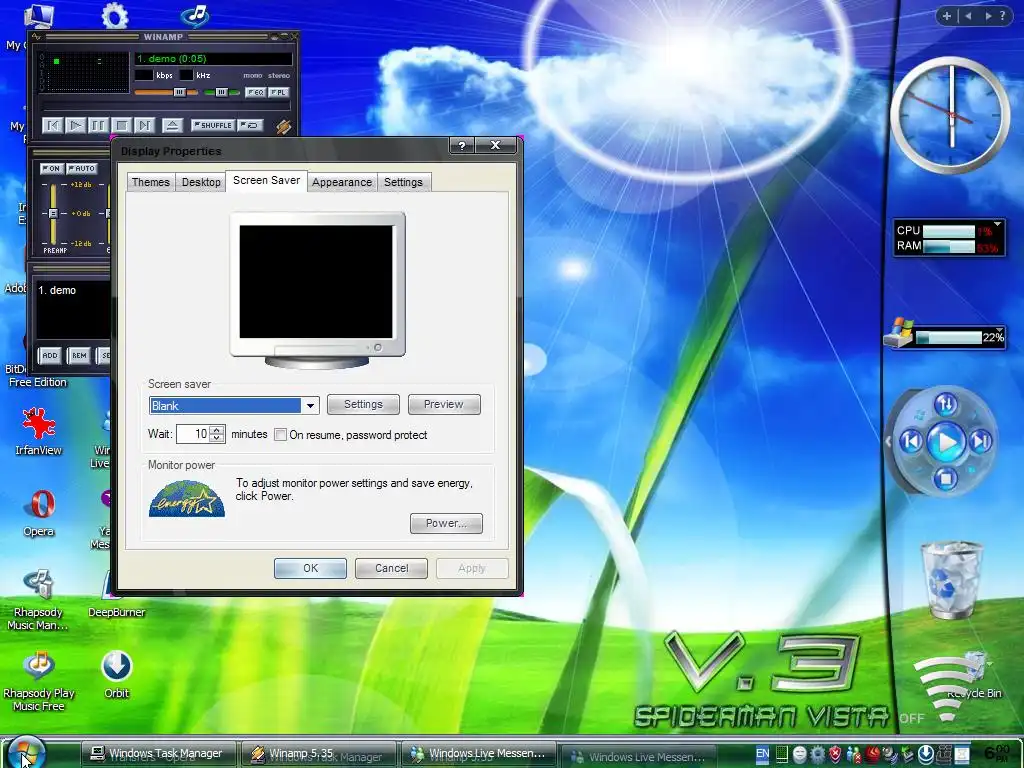Toggle Winamp repeat mode
Viewport: 1024px width, 768px height.
tap(250, 125)
